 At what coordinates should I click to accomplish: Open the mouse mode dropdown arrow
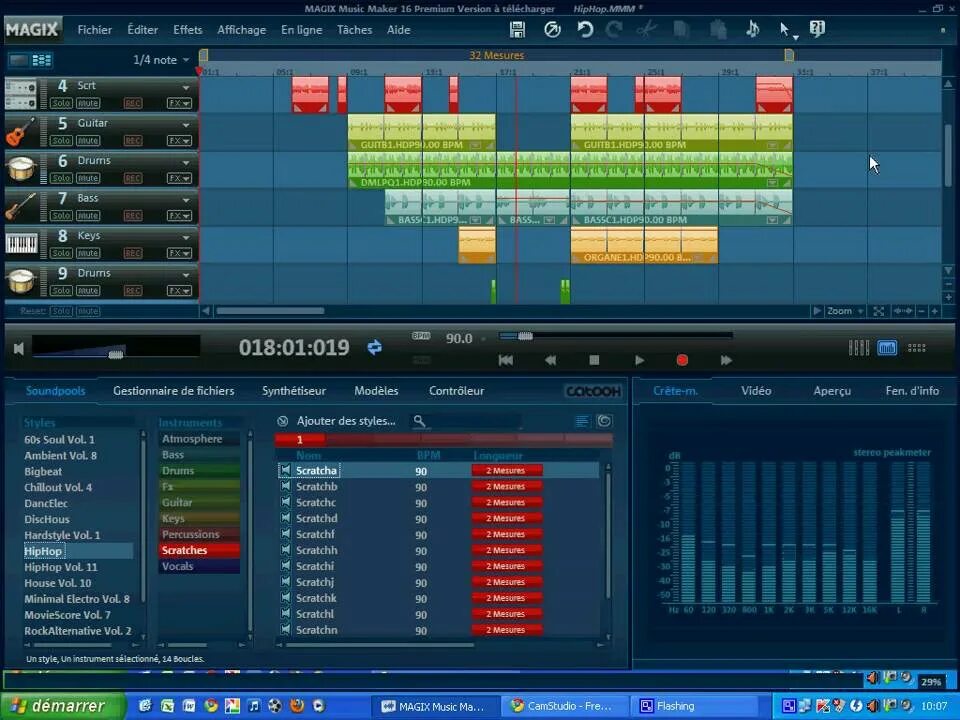point(795,37)
